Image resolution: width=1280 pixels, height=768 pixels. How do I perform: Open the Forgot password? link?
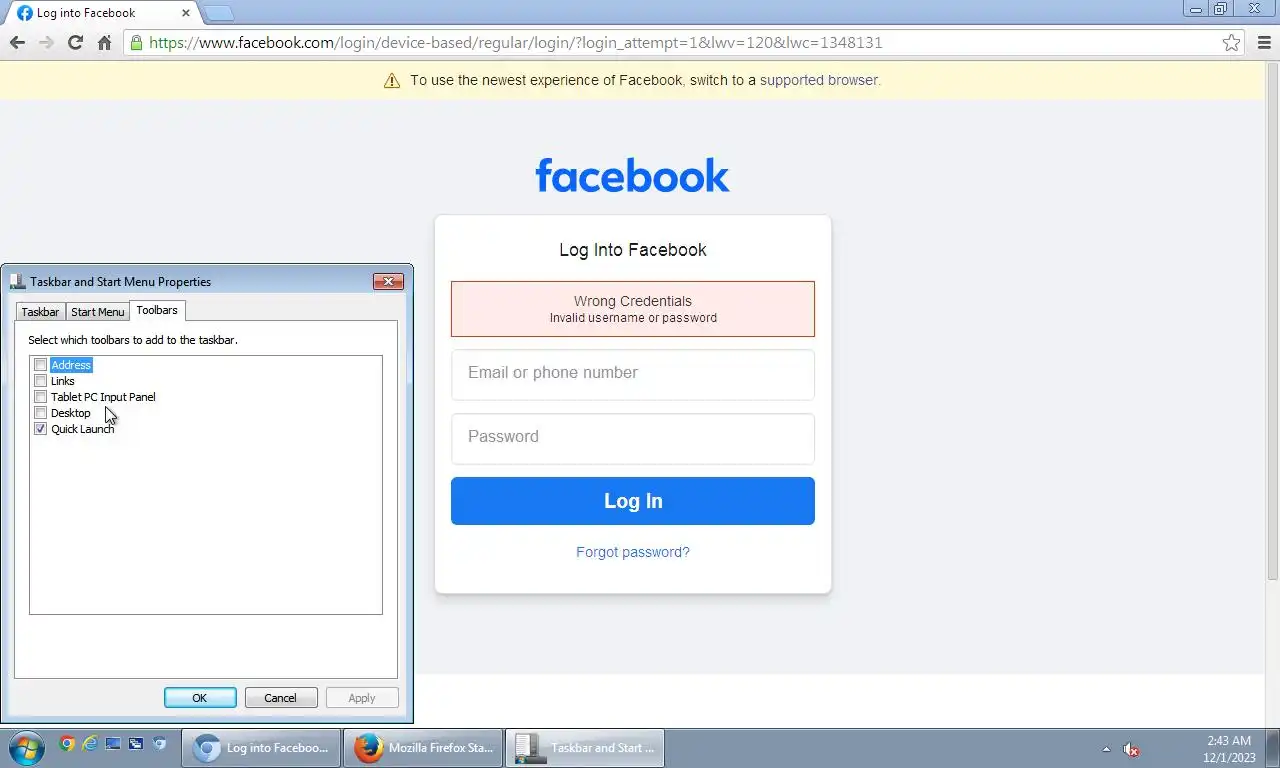(633, 552)
